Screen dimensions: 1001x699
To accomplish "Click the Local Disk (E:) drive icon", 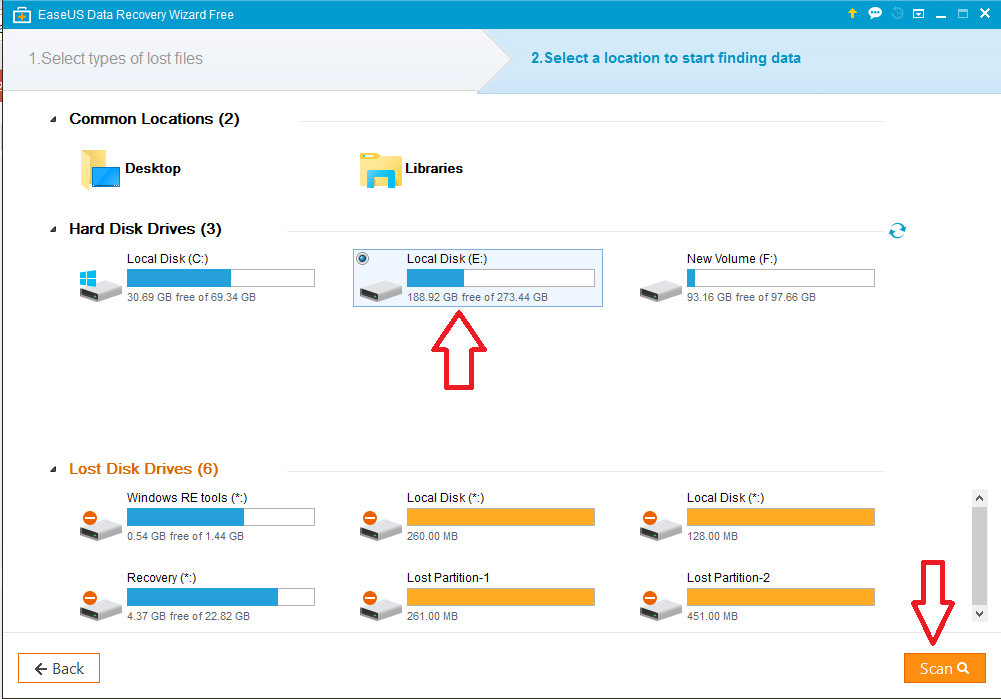I will point(380,290).
